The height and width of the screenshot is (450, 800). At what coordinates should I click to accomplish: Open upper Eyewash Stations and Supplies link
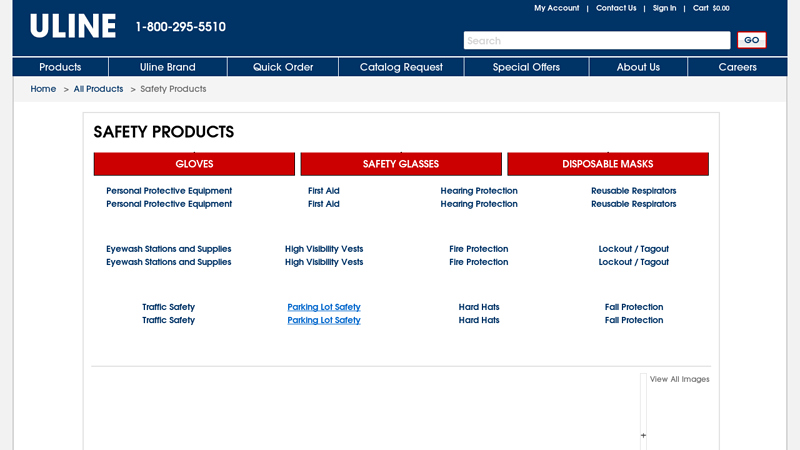168,249
